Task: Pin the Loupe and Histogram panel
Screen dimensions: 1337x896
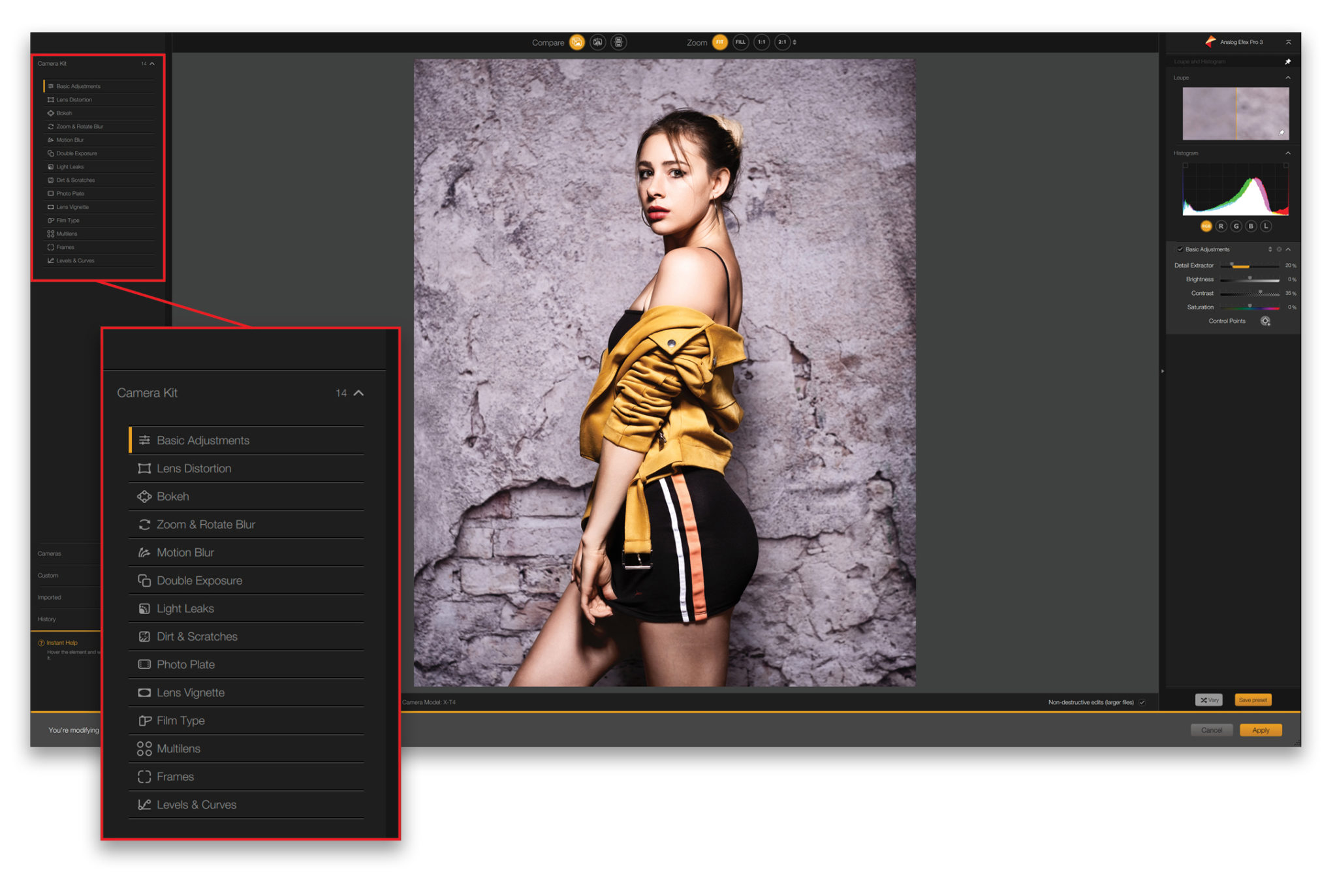Action: (1287, 61)
